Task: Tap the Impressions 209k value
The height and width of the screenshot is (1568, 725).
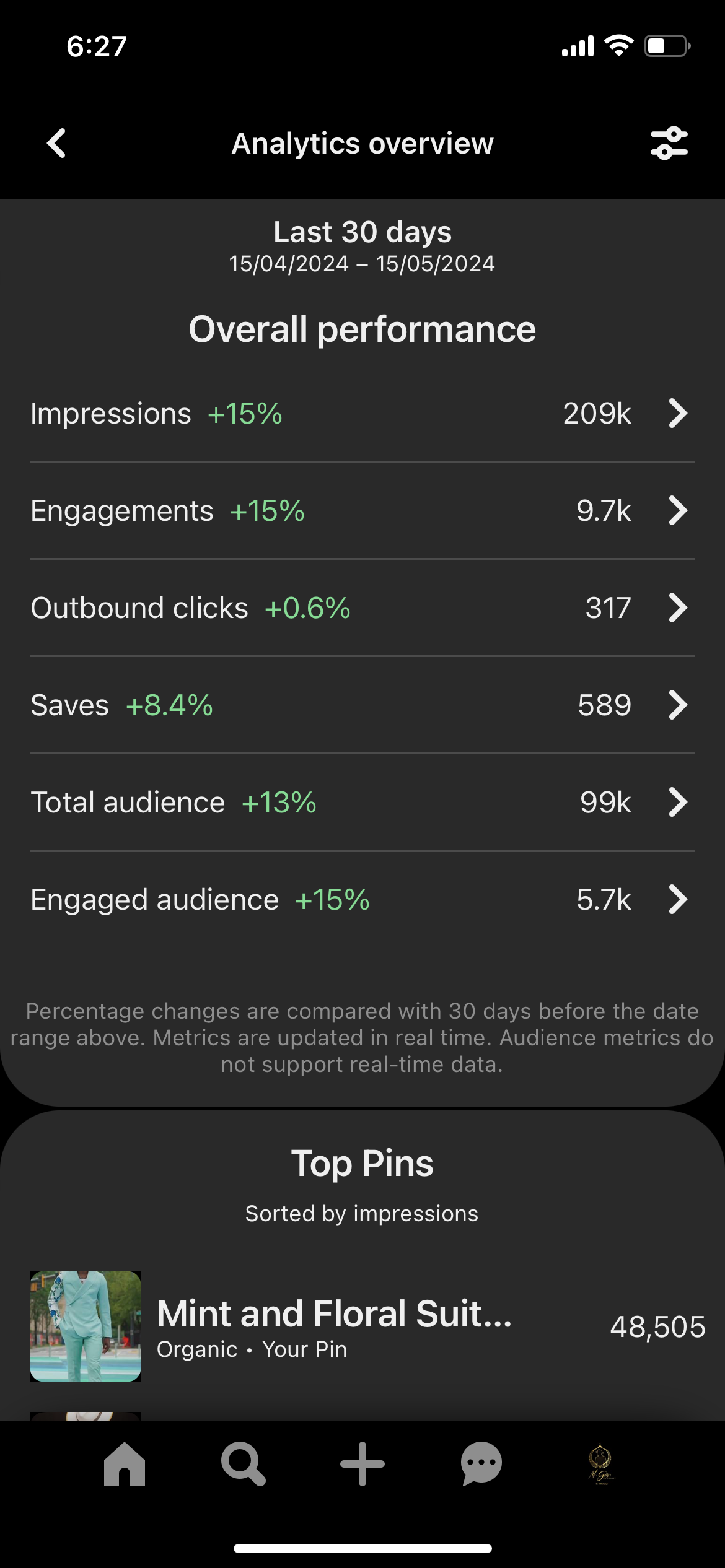Action: pyautogui.click(x=597, y=414)
